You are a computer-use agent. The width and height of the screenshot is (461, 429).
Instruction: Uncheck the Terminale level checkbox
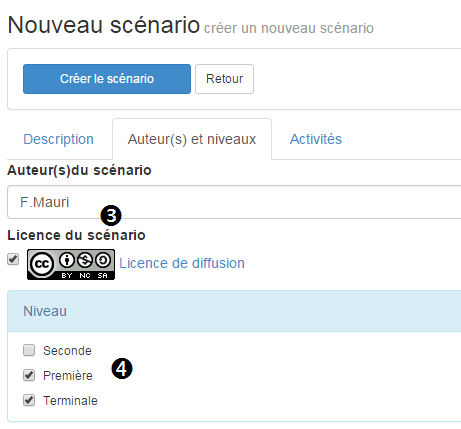(29, 400)
